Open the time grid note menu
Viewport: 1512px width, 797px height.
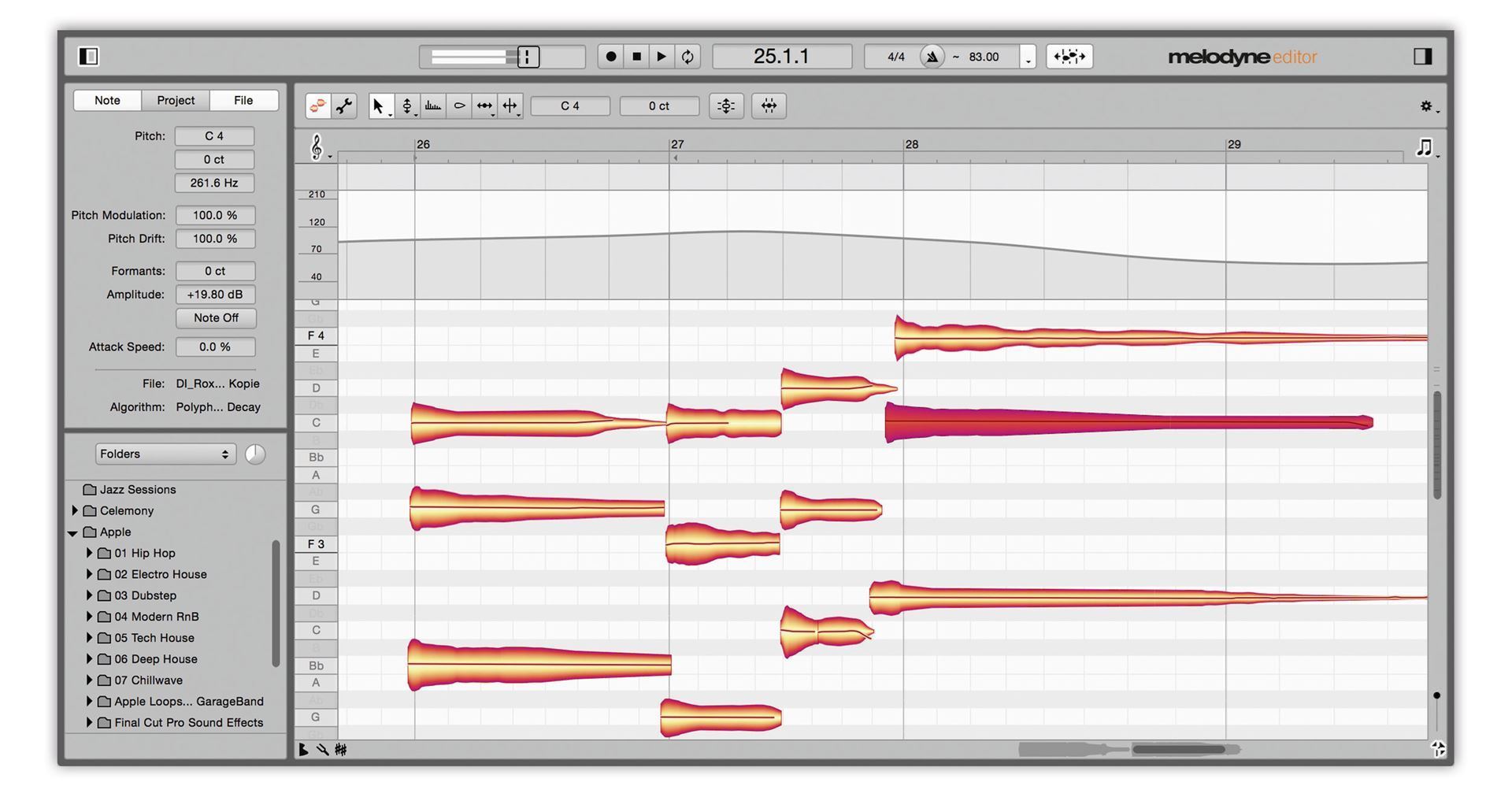click(x=1427, y=147)
